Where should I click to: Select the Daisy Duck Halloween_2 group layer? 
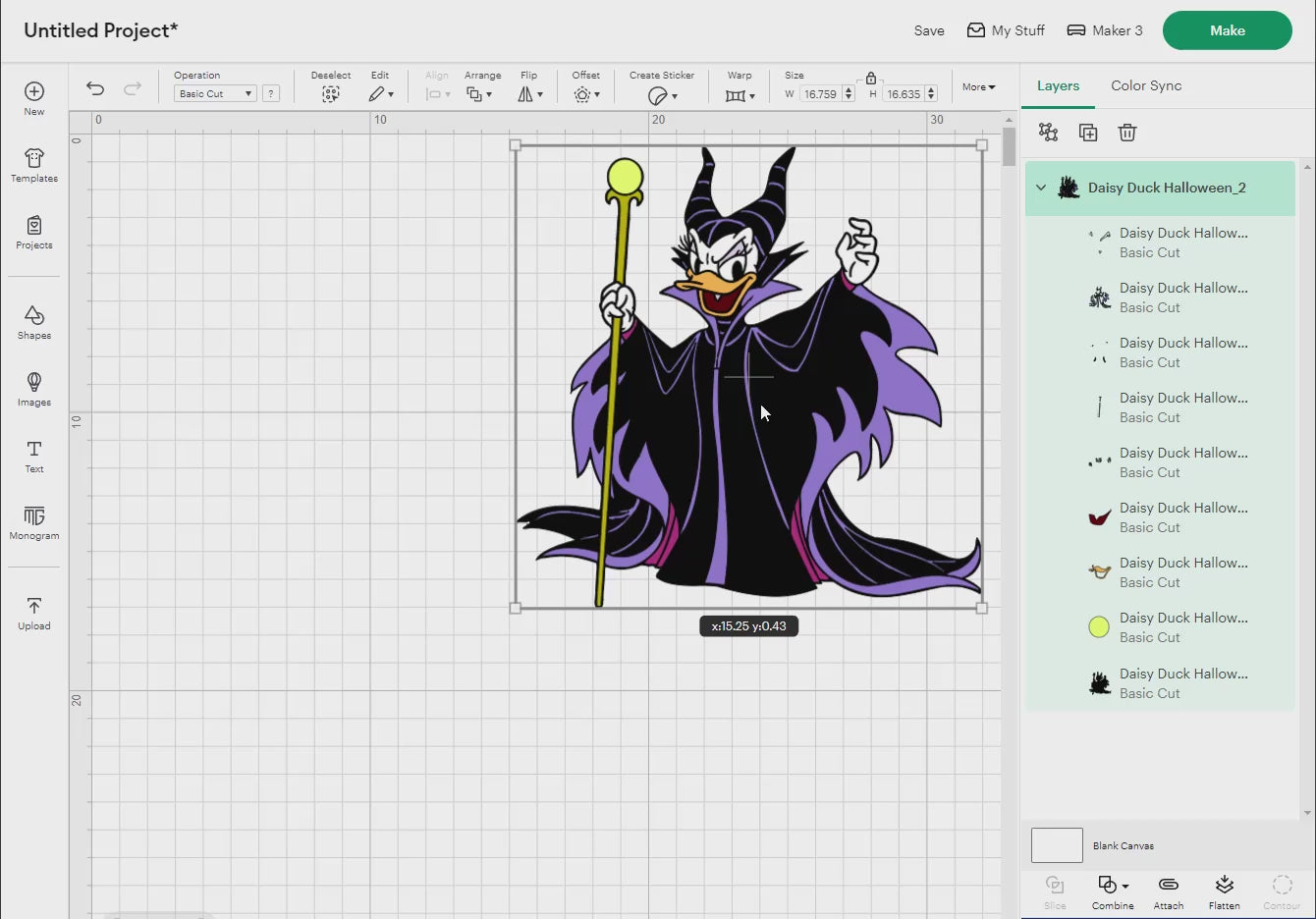pyautogui.click(x=1161, y=188)
